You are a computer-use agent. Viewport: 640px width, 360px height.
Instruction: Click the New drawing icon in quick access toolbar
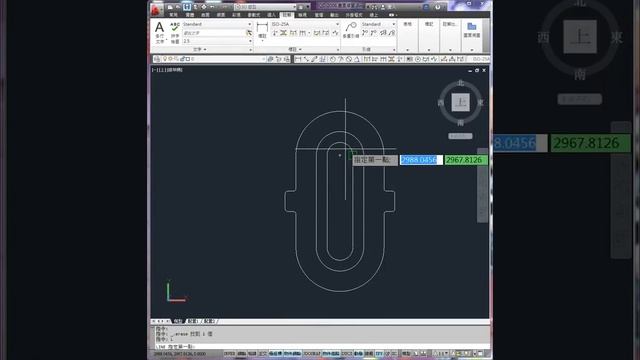point(170,7)
